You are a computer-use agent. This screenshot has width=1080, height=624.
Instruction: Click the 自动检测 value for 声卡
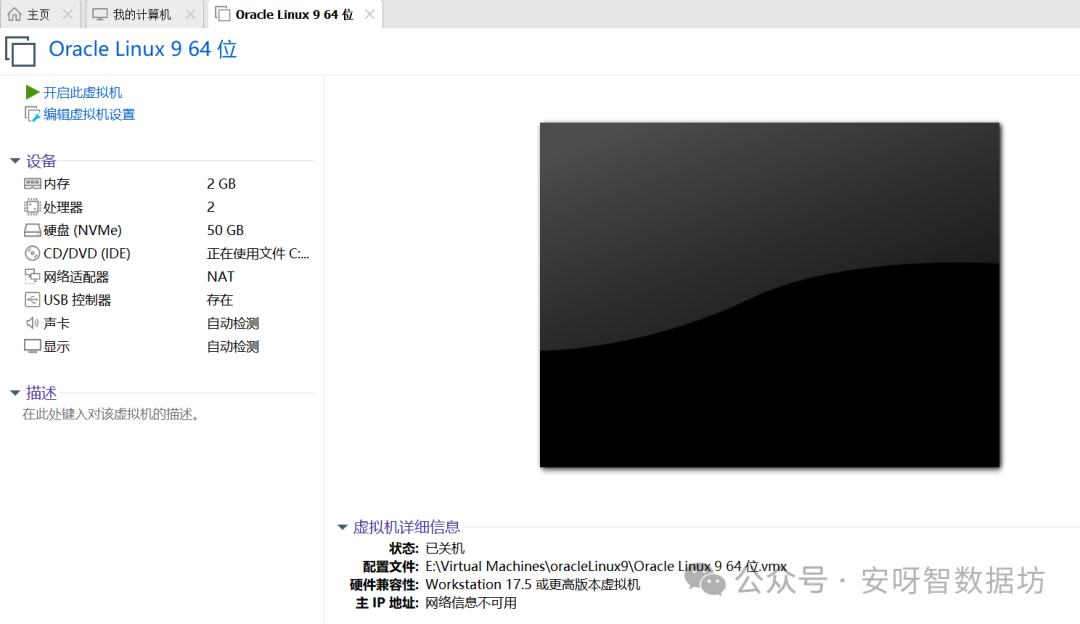tap(233, 323)
